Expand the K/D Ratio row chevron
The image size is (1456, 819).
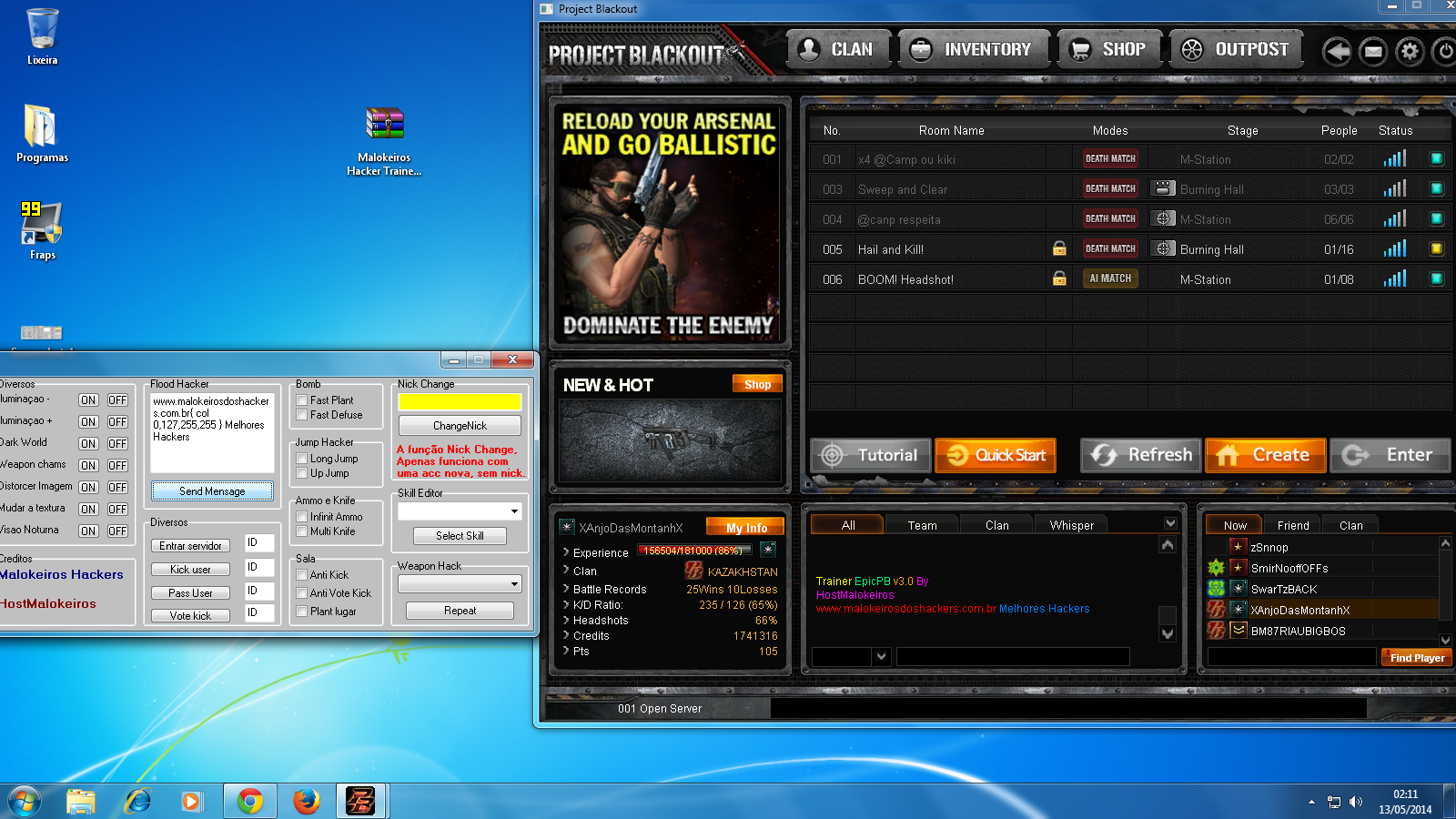click(565, 604)
